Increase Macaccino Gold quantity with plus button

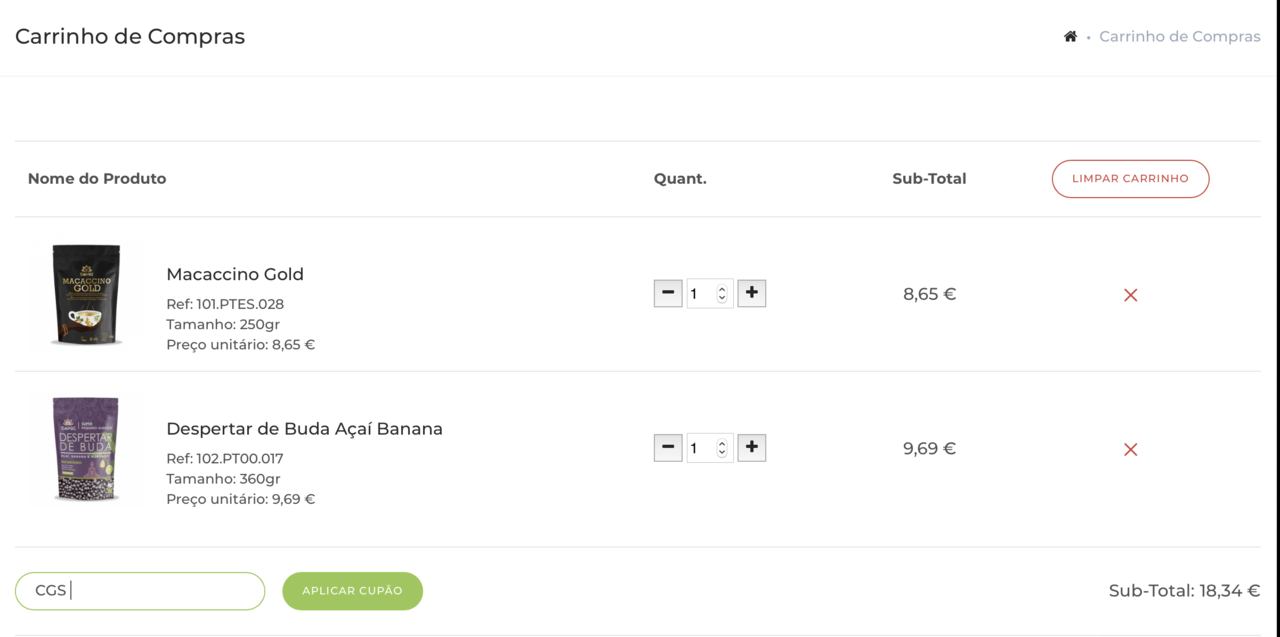(x=752, y=294)
